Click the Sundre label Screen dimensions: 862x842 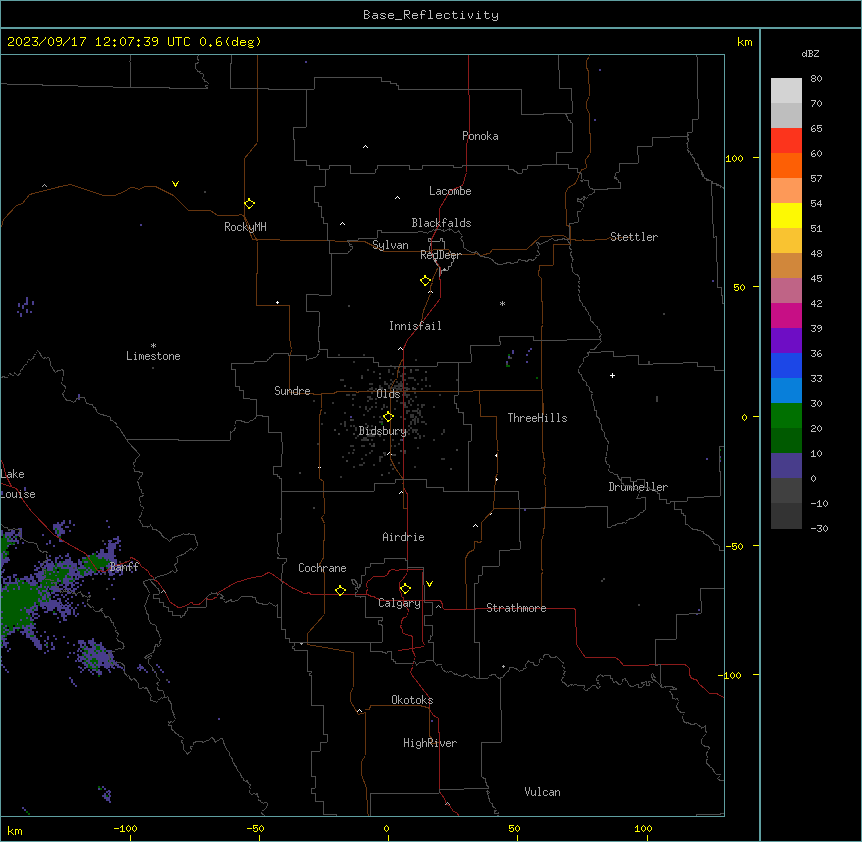[292, 391]
